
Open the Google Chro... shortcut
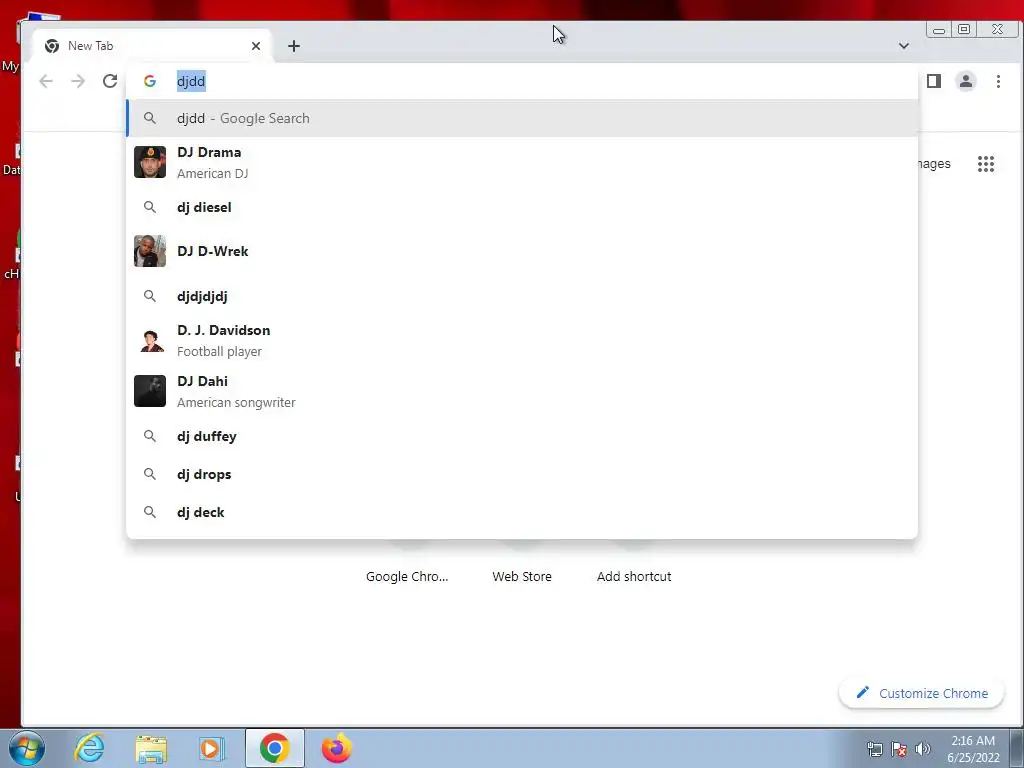(407, 576)
